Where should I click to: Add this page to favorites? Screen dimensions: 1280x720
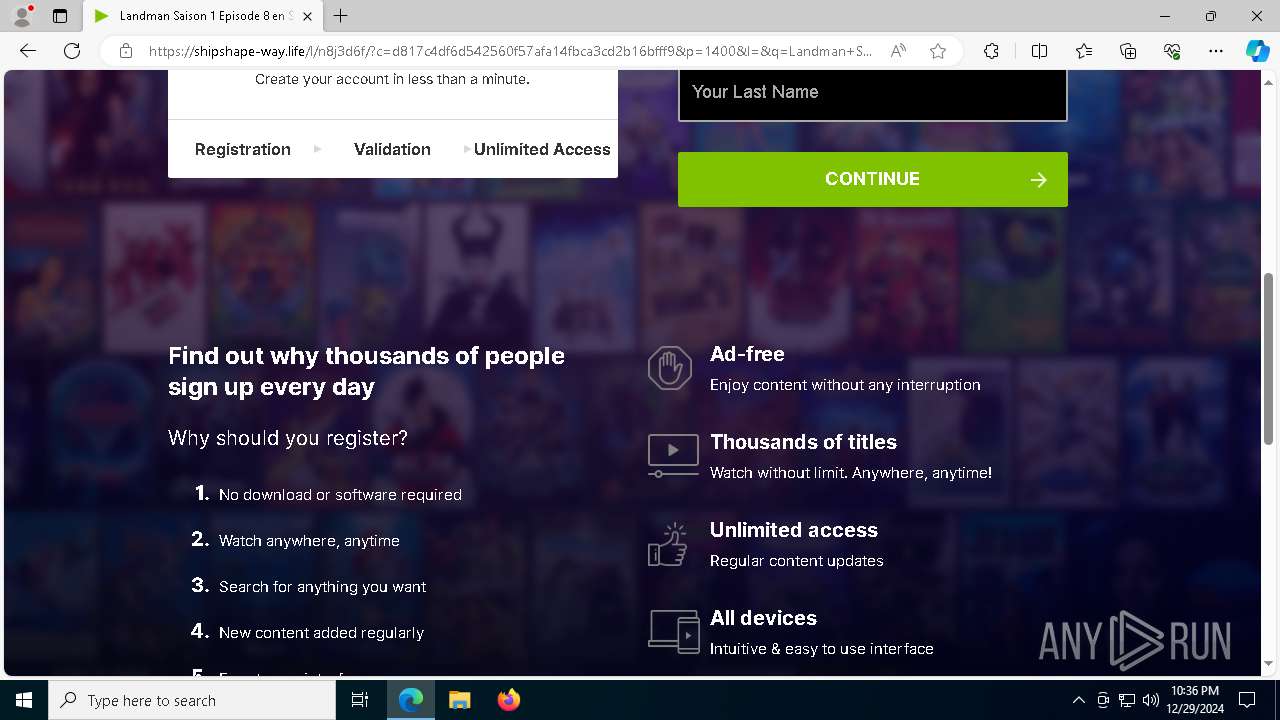coord(938,51)
